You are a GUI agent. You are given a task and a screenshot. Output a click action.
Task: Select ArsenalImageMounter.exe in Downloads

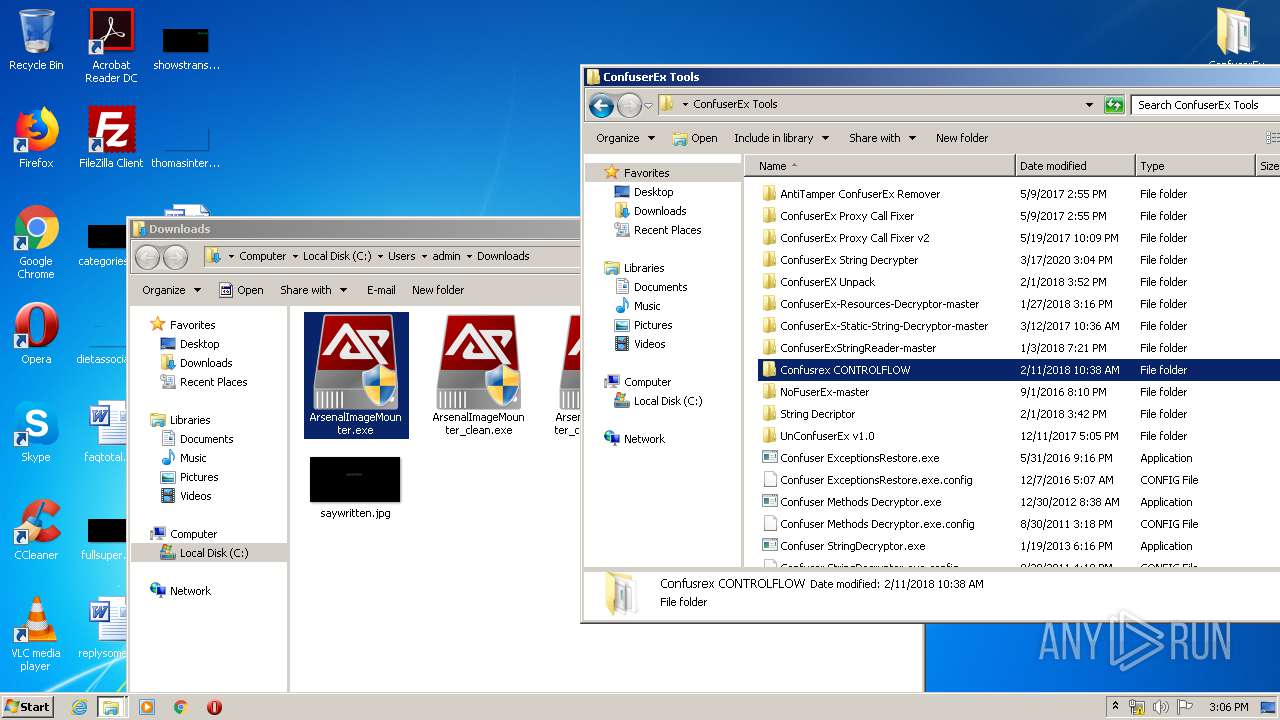point(356,375)
